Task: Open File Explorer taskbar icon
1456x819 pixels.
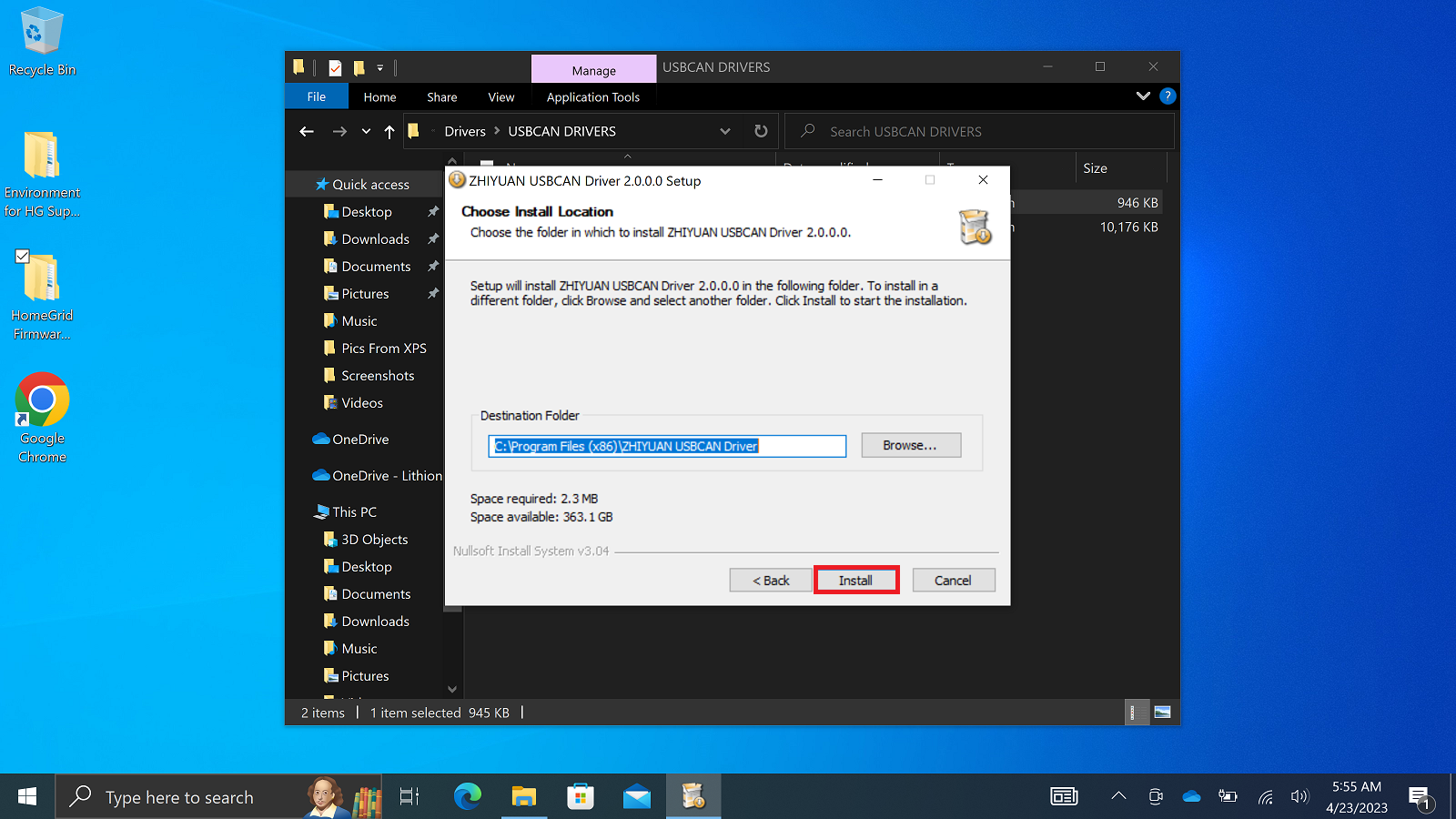Action: point(524,796)
